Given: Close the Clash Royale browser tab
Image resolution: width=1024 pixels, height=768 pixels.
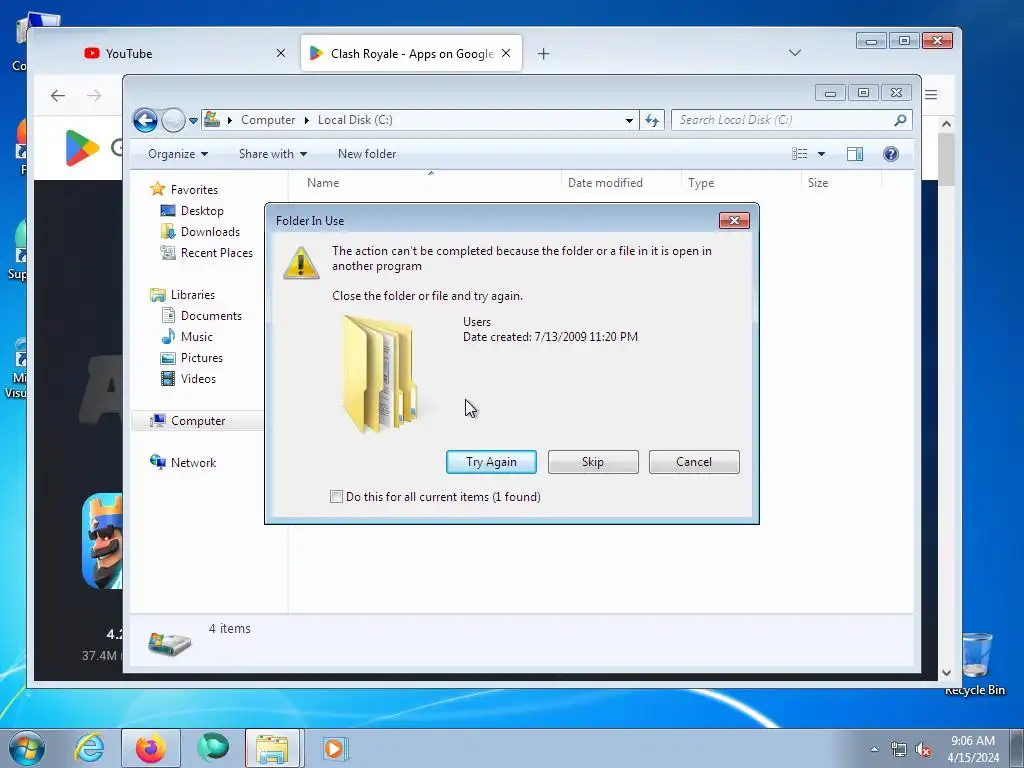Looking at the screenshot, I should tap(506, 54).
